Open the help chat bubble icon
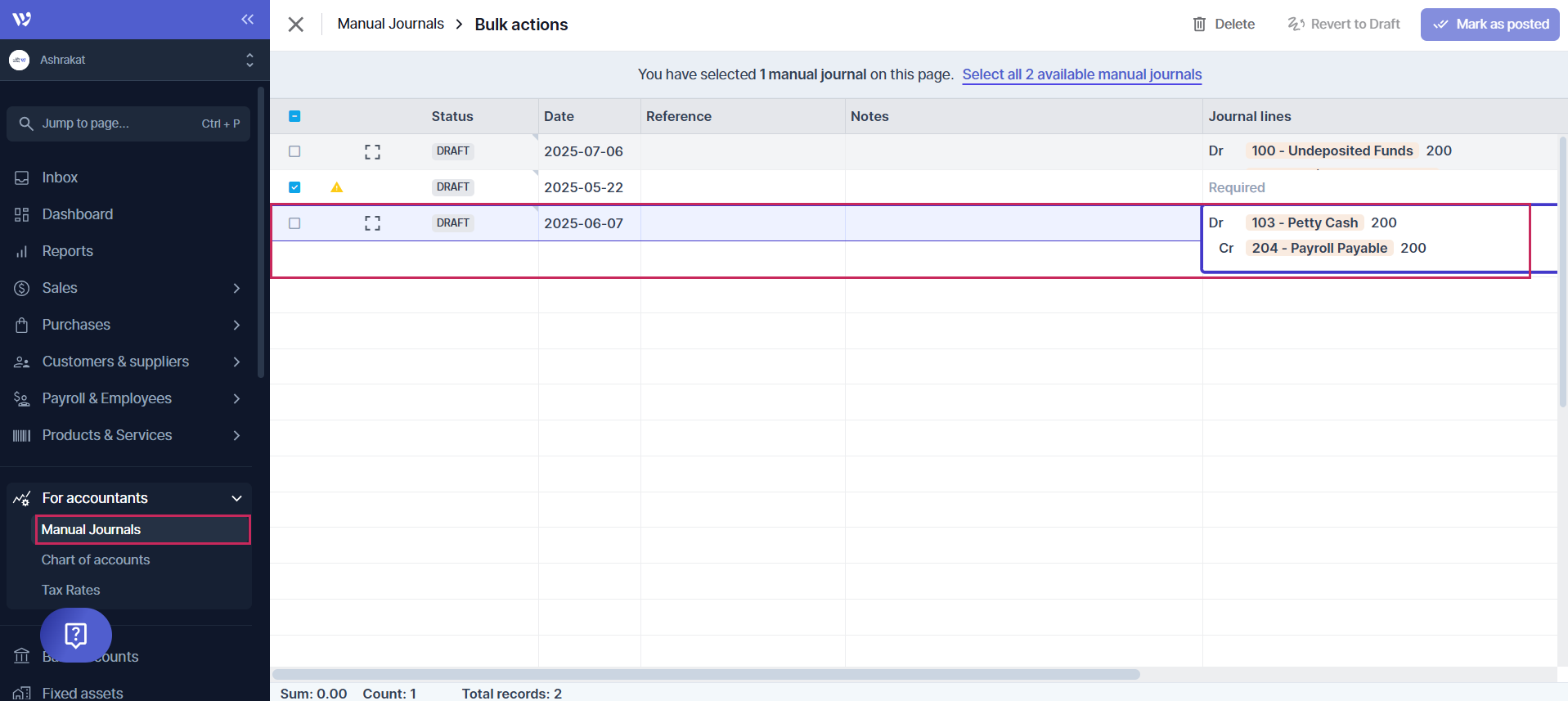The height and width of the screenshot is (701, 1568). [76, 635]
